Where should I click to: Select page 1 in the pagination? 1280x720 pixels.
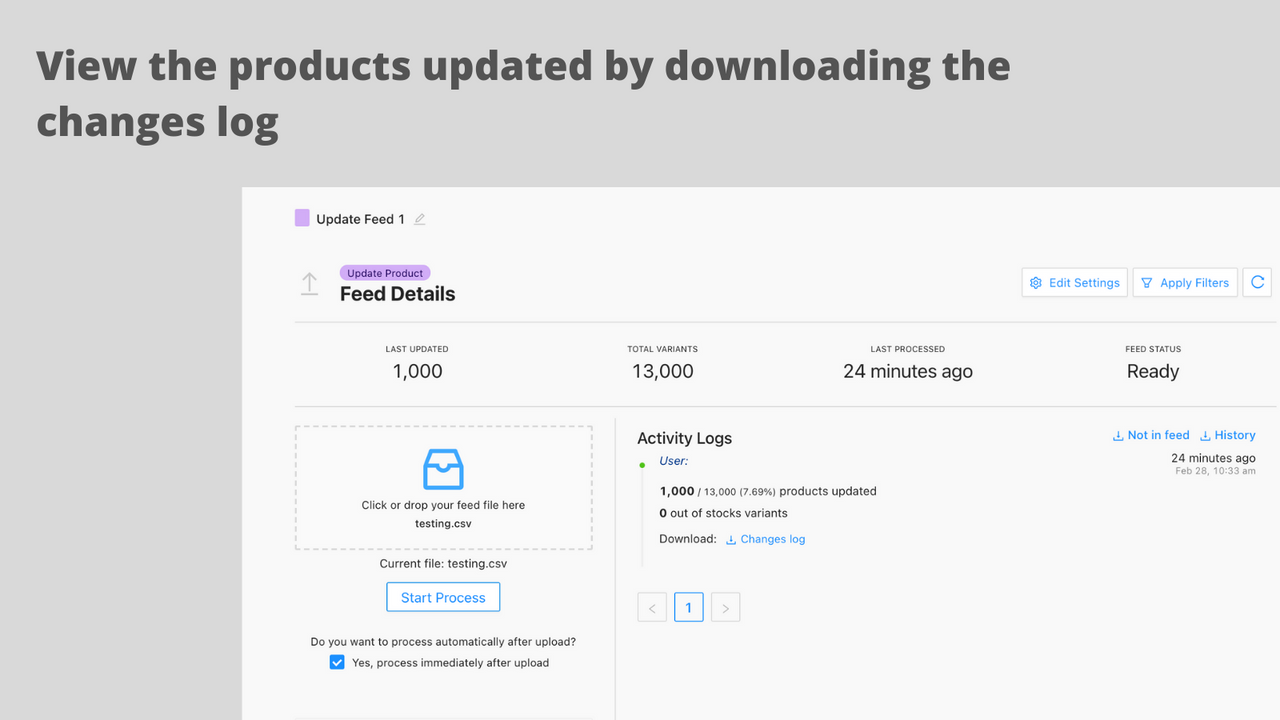tap(688, 607)
